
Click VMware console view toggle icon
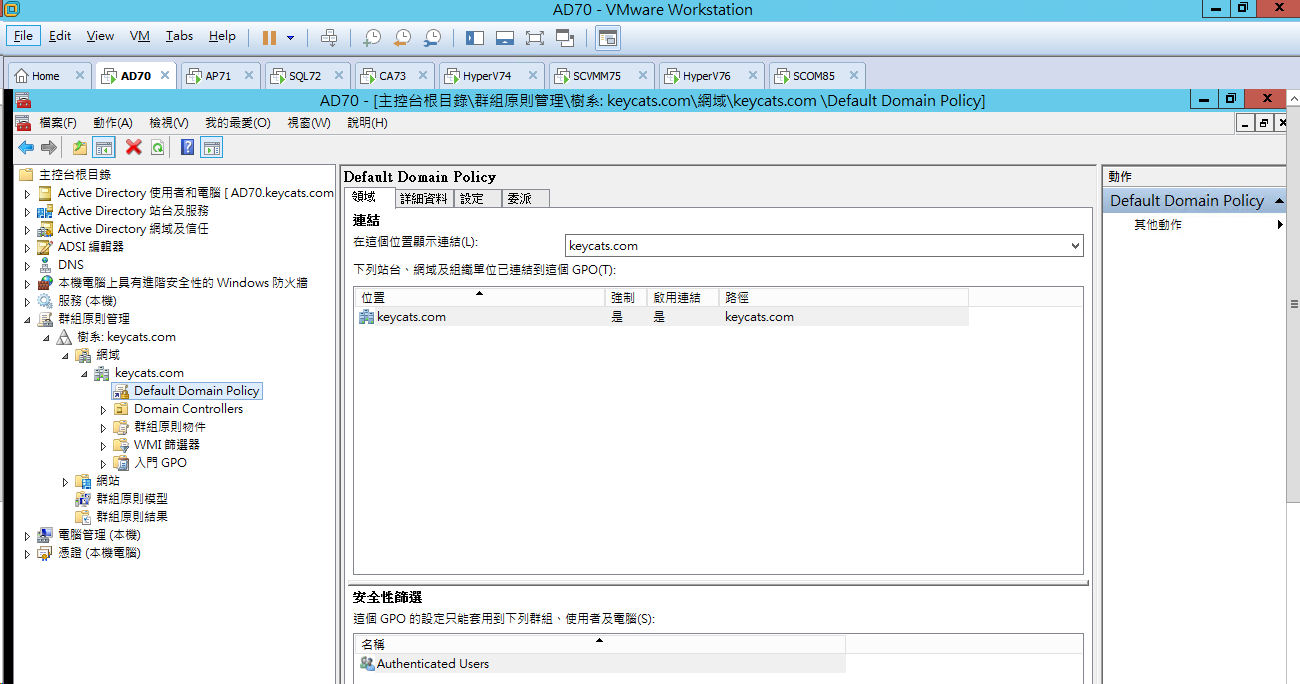point(608,38)
